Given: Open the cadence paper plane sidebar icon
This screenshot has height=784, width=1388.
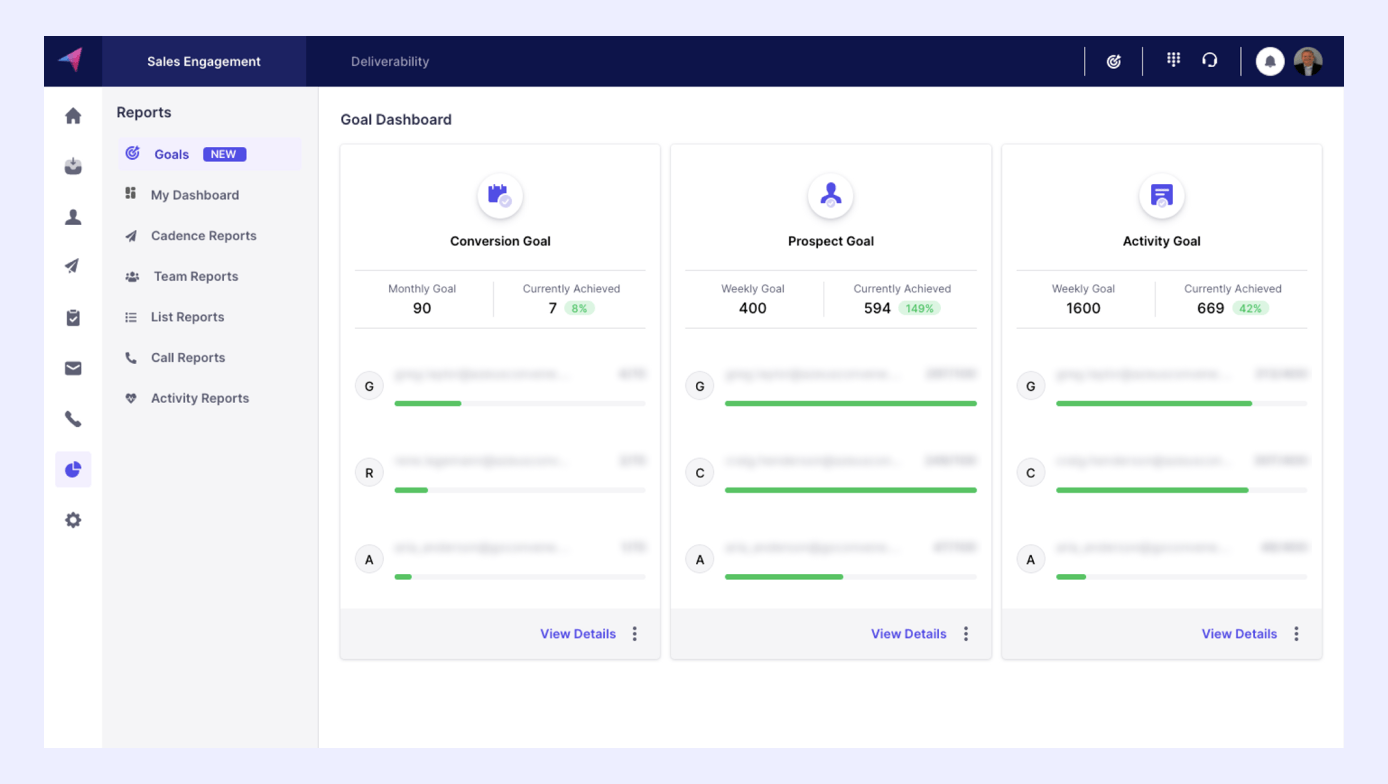Looking at the screenshot, I should pyautogui.click(x=73, y=266).
